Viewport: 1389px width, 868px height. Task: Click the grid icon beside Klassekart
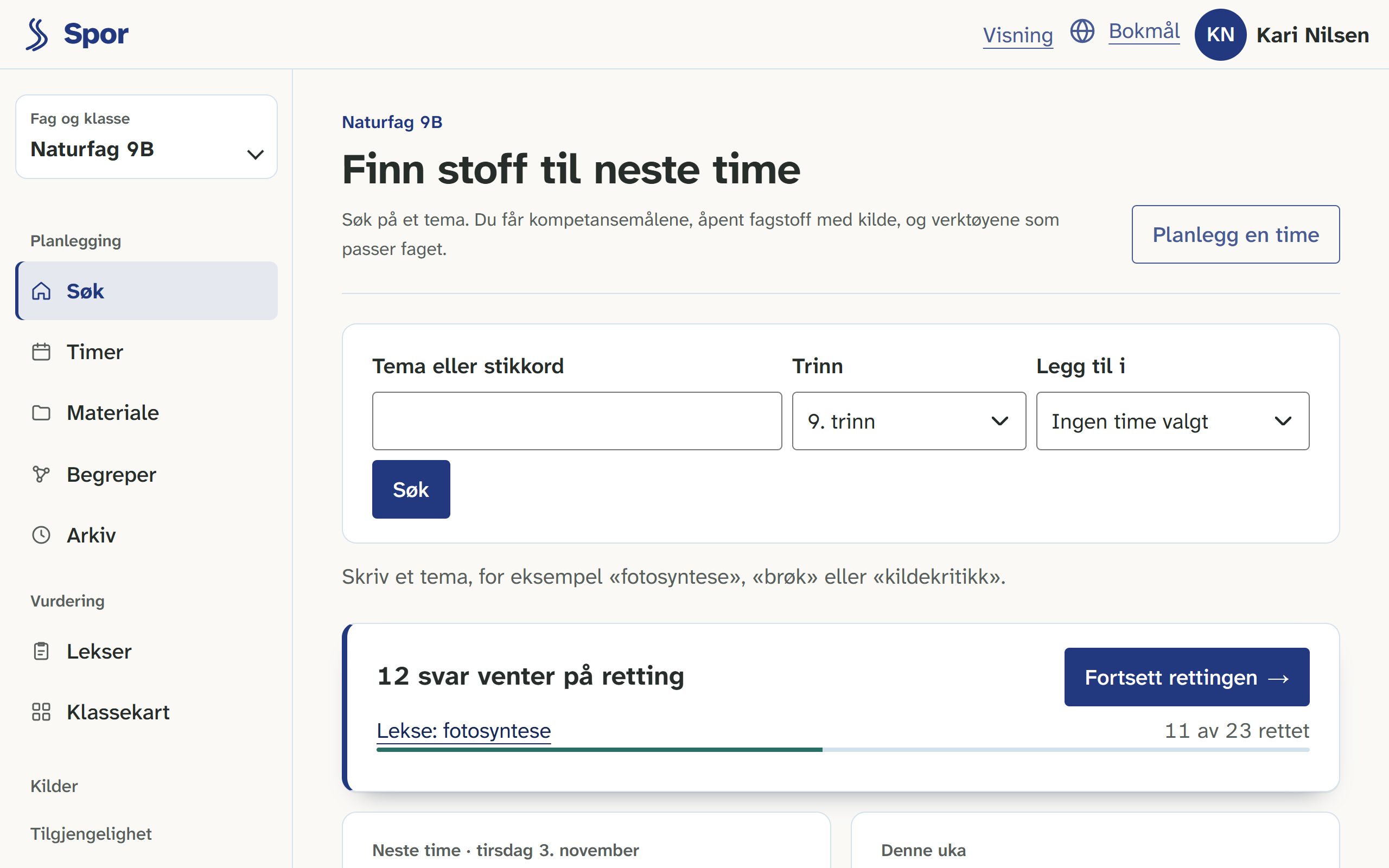tap(41, 712)
